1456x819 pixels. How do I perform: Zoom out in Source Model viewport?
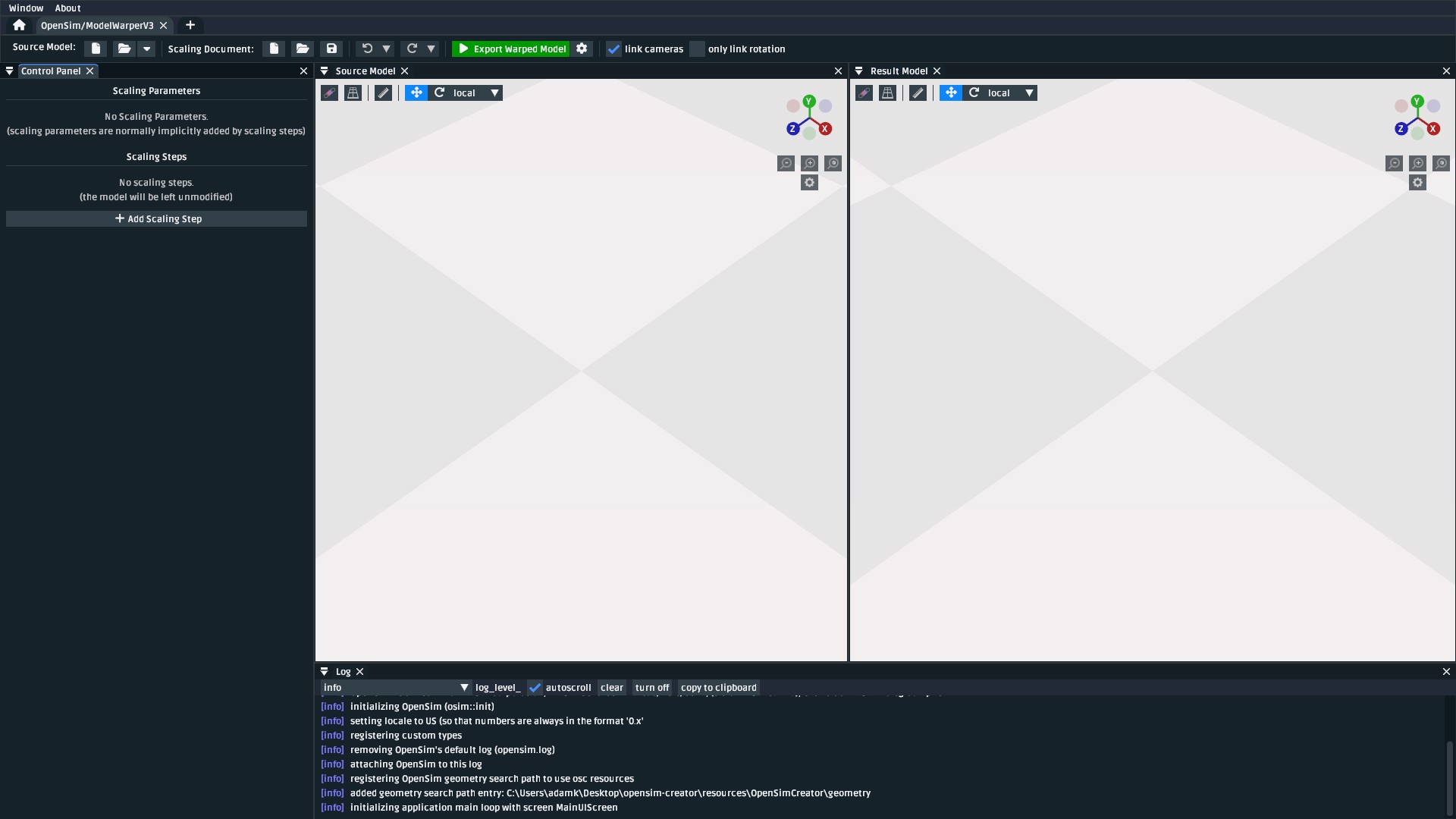click(x=786, y=163)
